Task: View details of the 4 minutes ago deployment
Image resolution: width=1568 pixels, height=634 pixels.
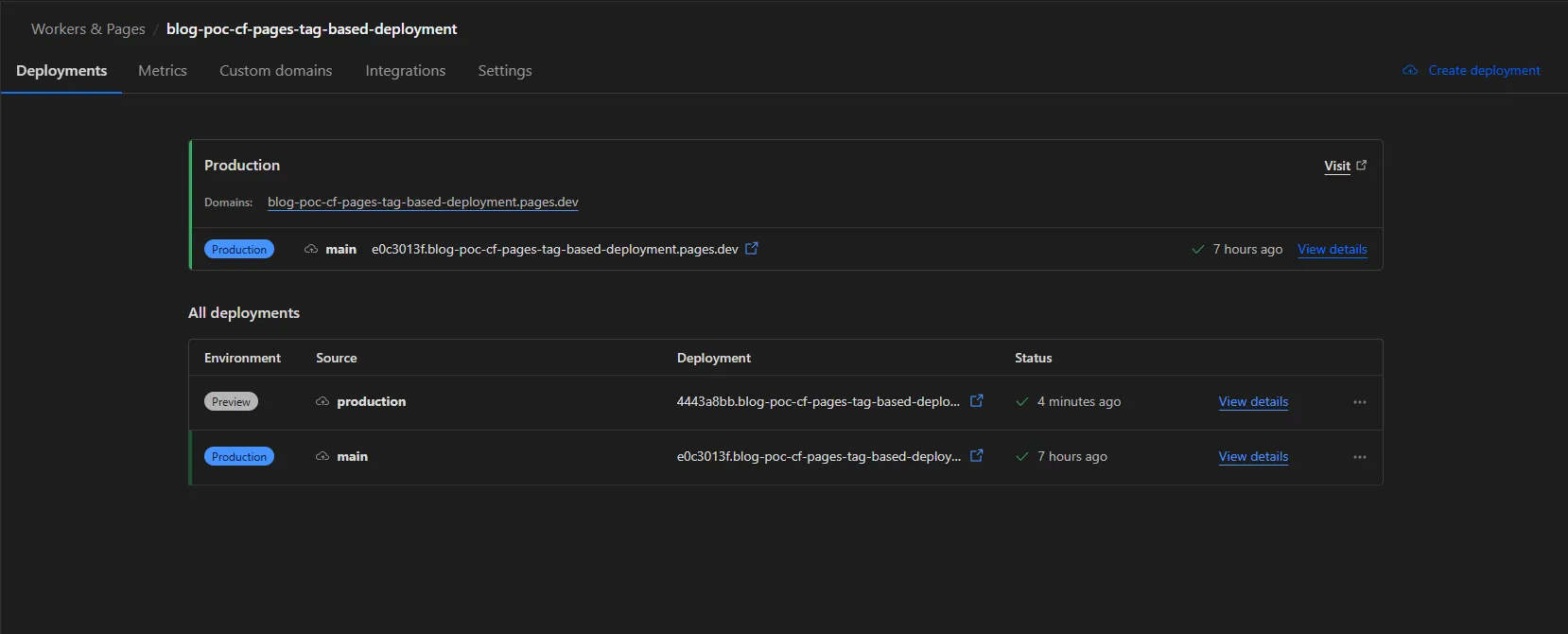Action: point(1253,402)
